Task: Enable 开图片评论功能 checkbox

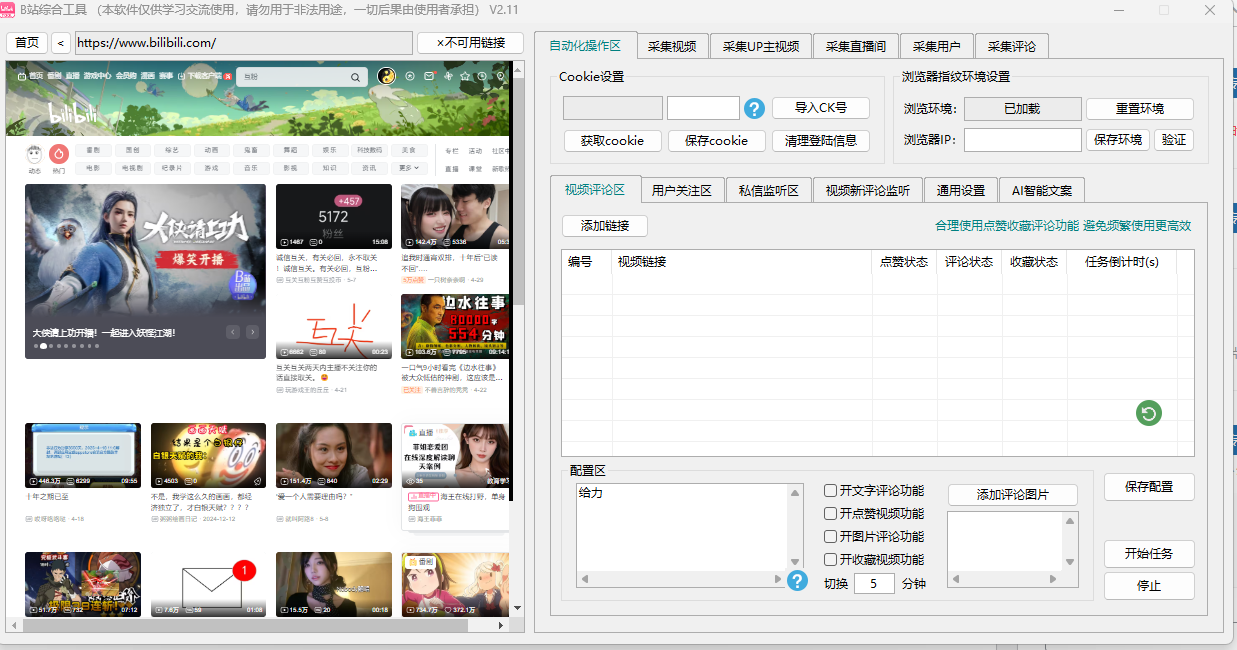Action: [x=831, y=537]
